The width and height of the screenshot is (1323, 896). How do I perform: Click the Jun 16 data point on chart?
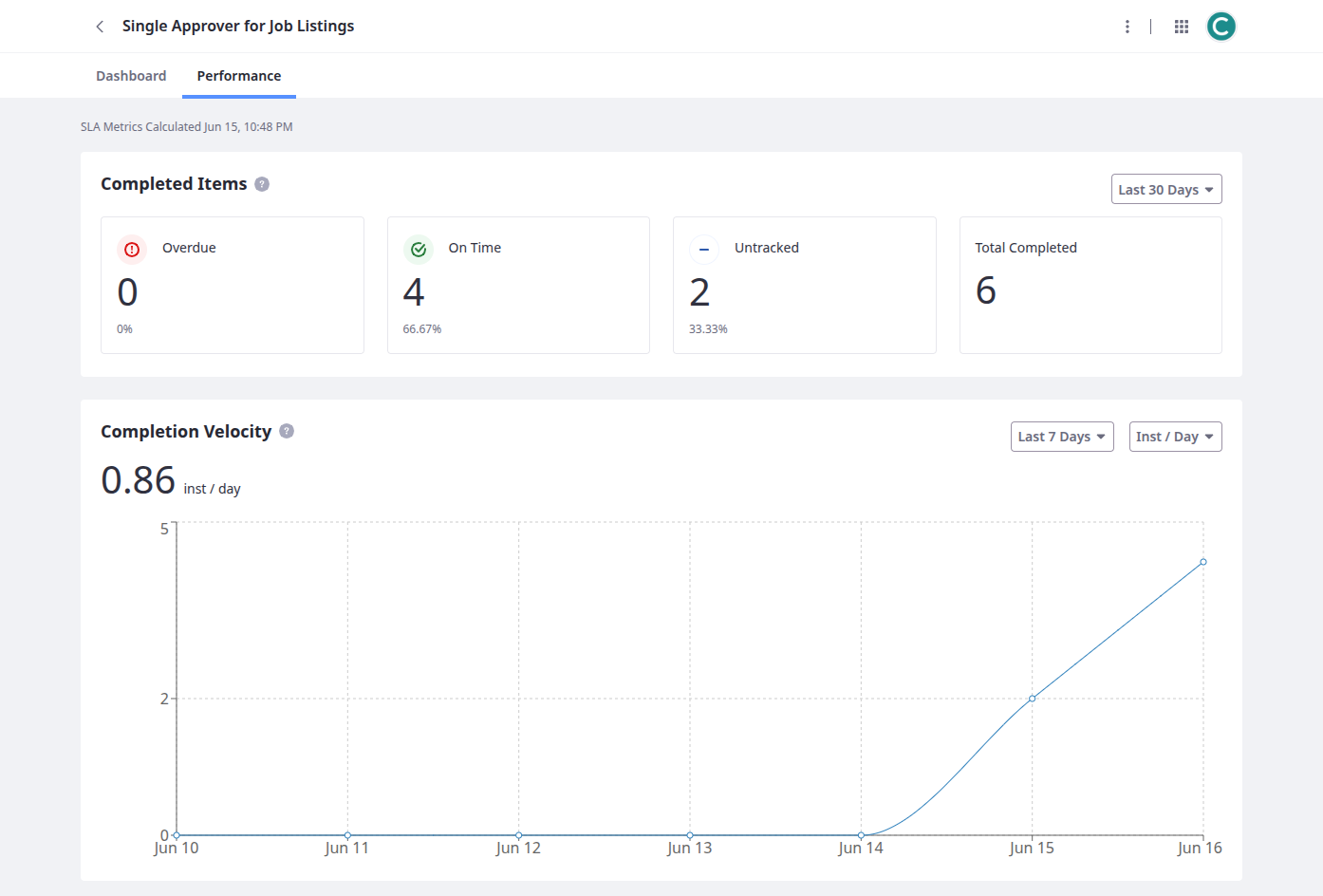click(1203, 562)
